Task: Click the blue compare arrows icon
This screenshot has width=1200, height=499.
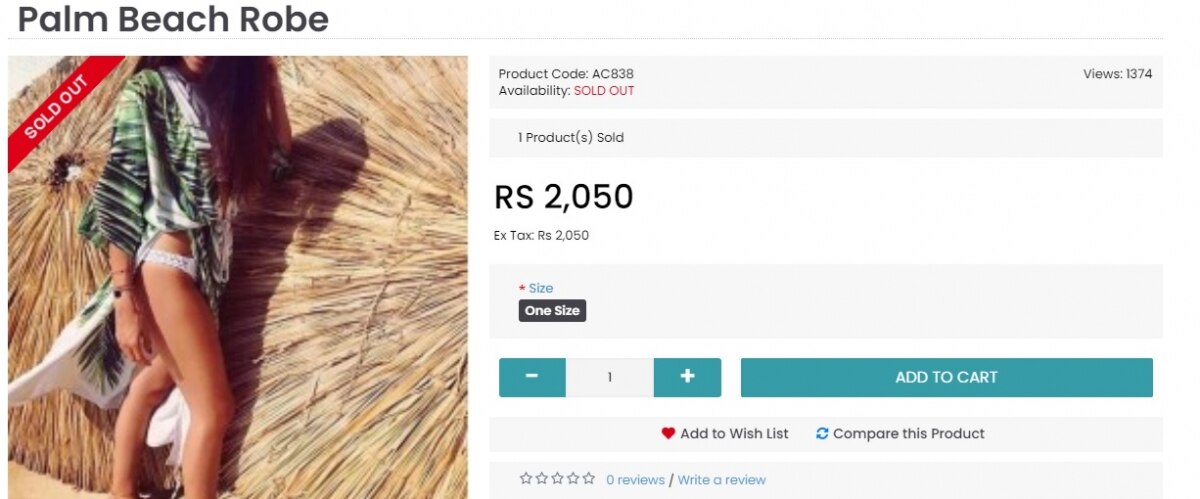Action: [x=822, y=433]
